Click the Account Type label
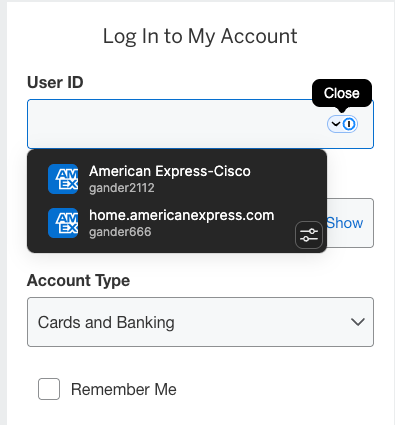The image size is (395, 425). (78, 281)
